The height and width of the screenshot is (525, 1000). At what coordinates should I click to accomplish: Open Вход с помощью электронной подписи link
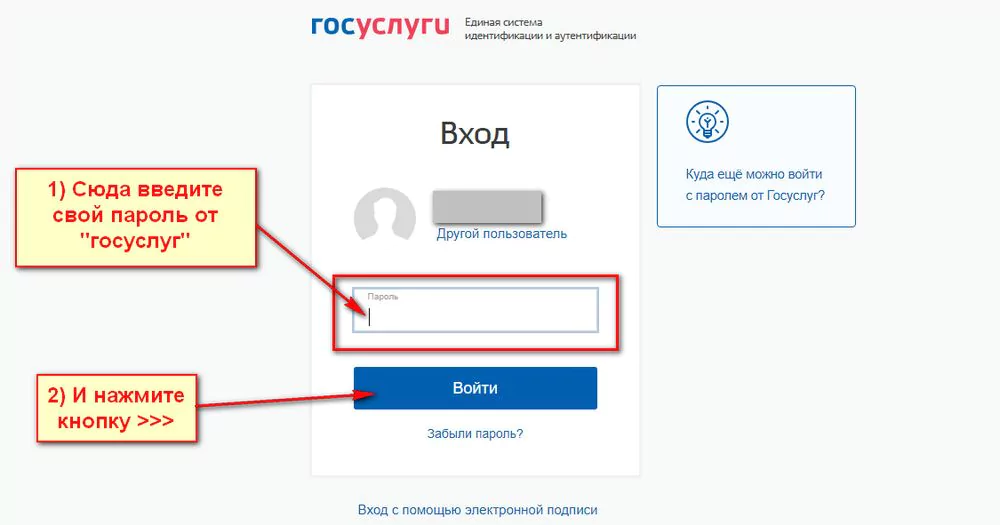coord(478,510)
